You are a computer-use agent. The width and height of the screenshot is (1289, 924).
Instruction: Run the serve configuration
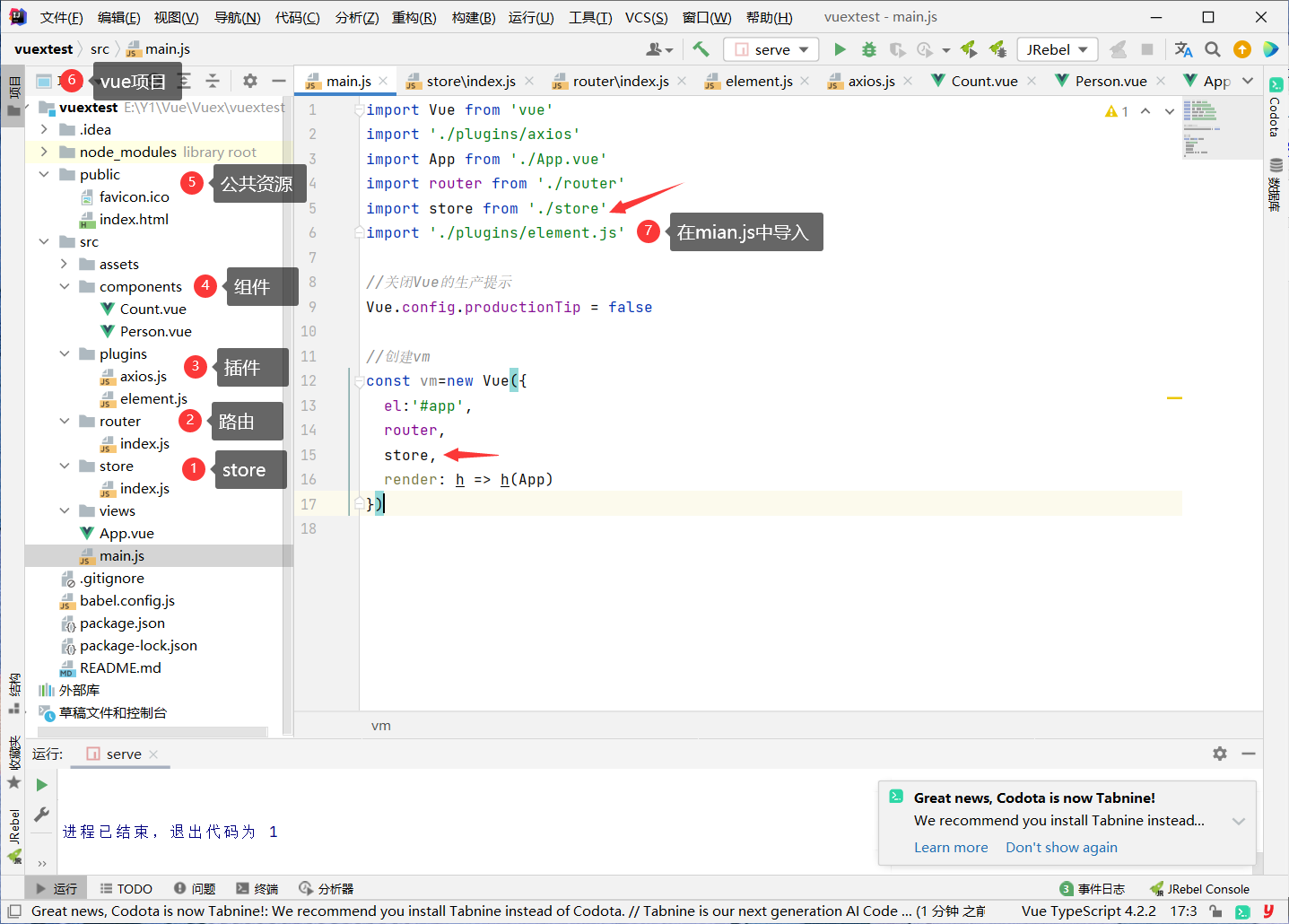pos(840,49)
